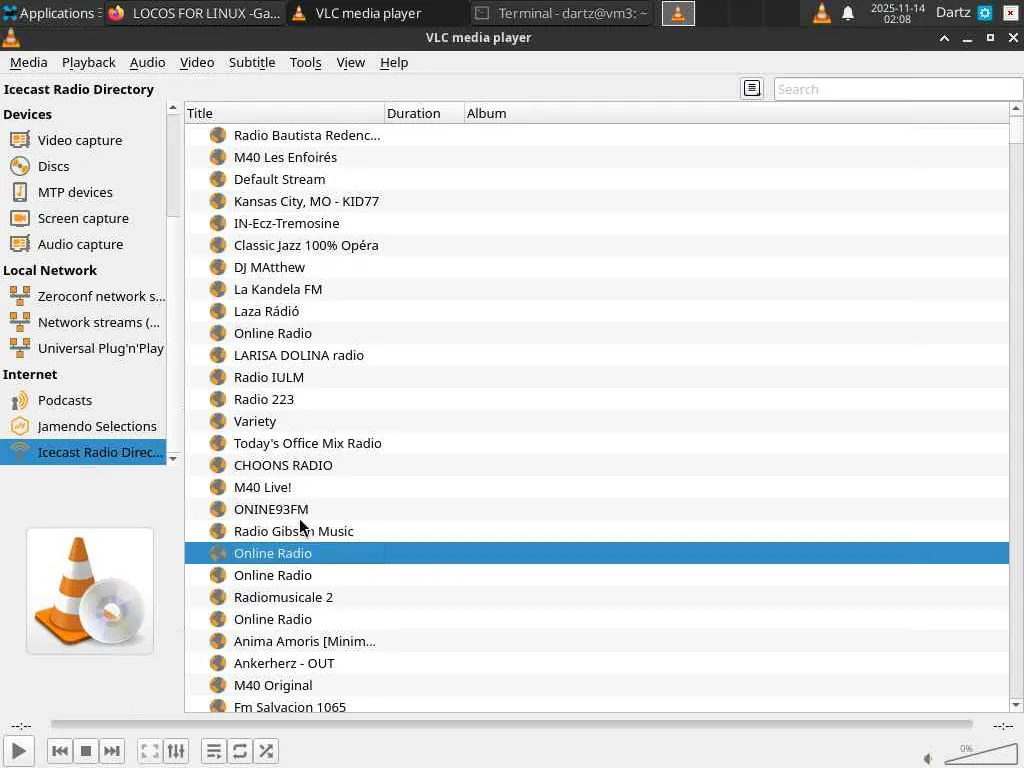Toggle random shuffle playback
Viewport: 1024px width, 768px height.
click(x=266, y=751)
